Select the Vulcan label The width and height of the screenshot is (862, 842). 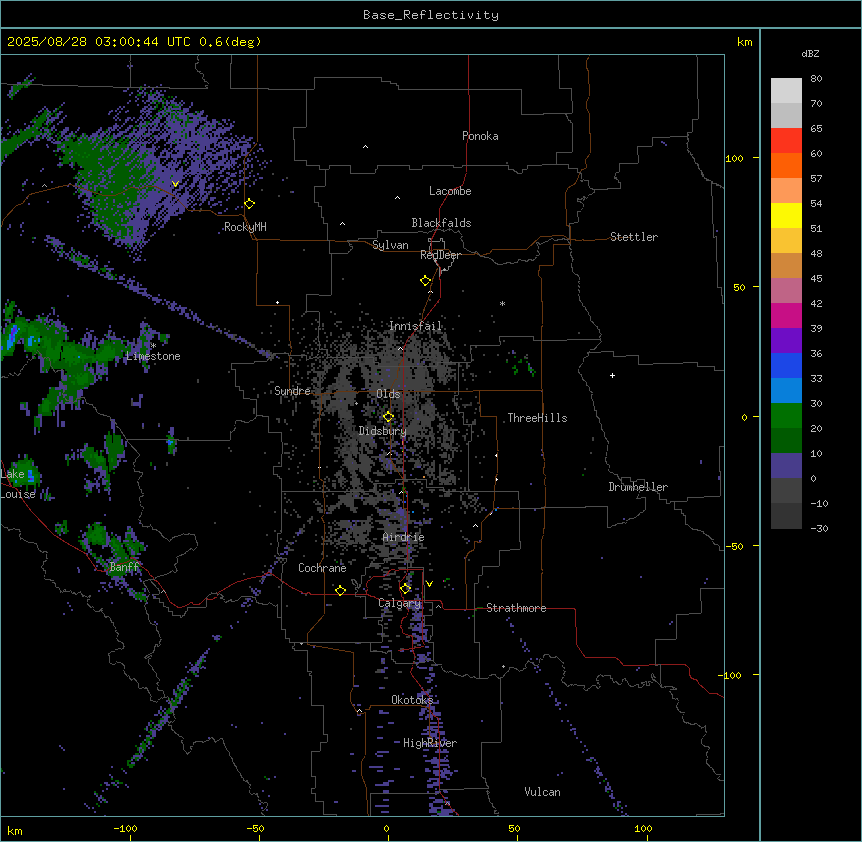click(x=542, y=792)
